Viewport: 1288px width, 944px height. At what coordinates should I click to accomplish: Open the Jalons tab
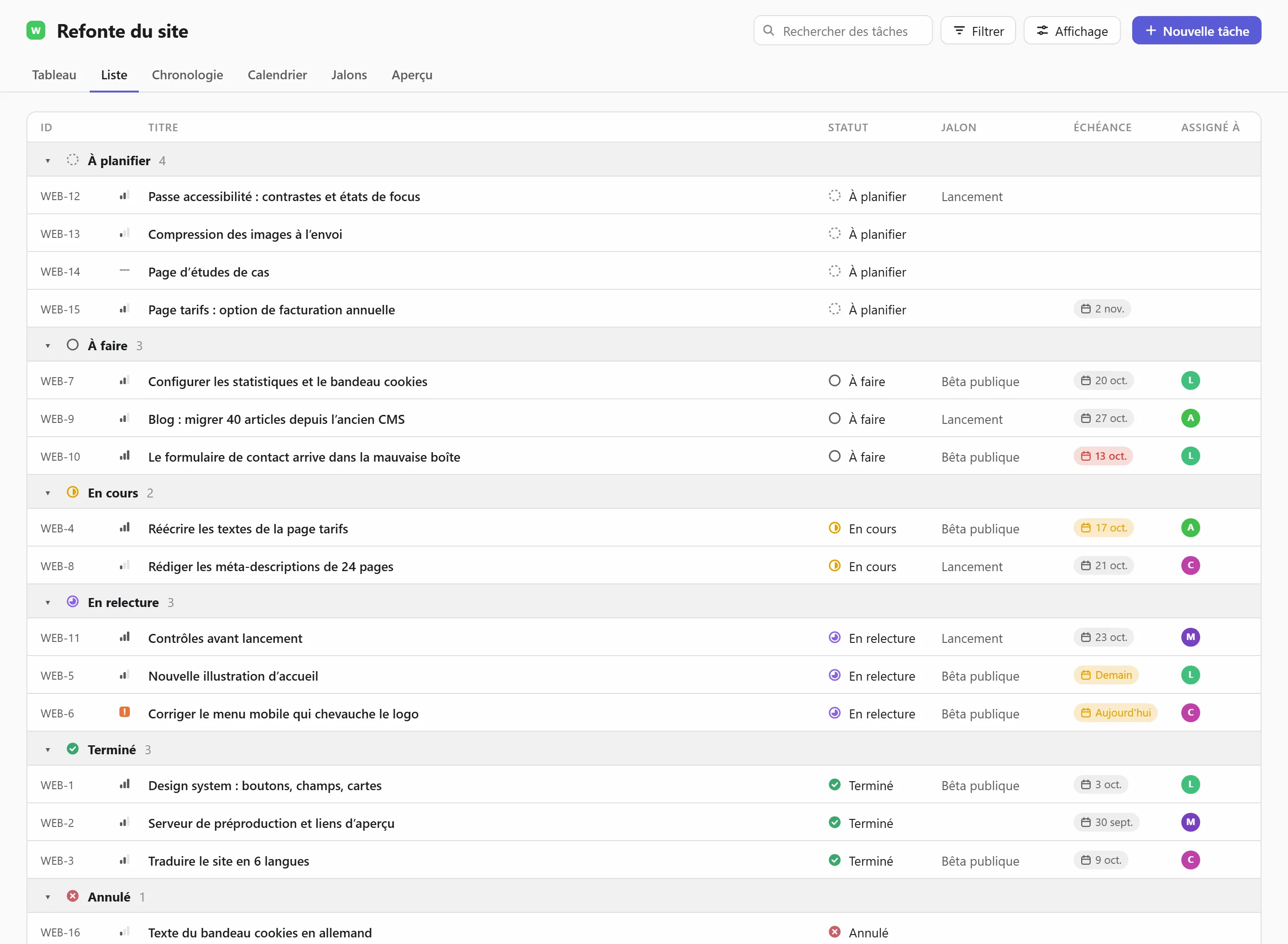coord(349,75)
